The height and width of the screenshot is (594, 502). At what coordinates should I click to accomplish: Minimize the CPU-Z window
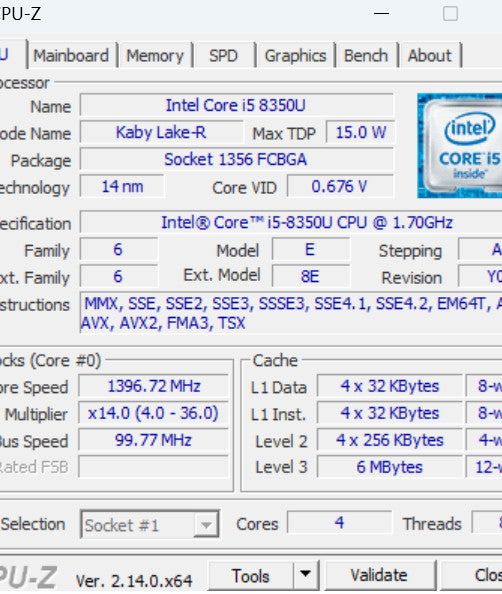381,14
